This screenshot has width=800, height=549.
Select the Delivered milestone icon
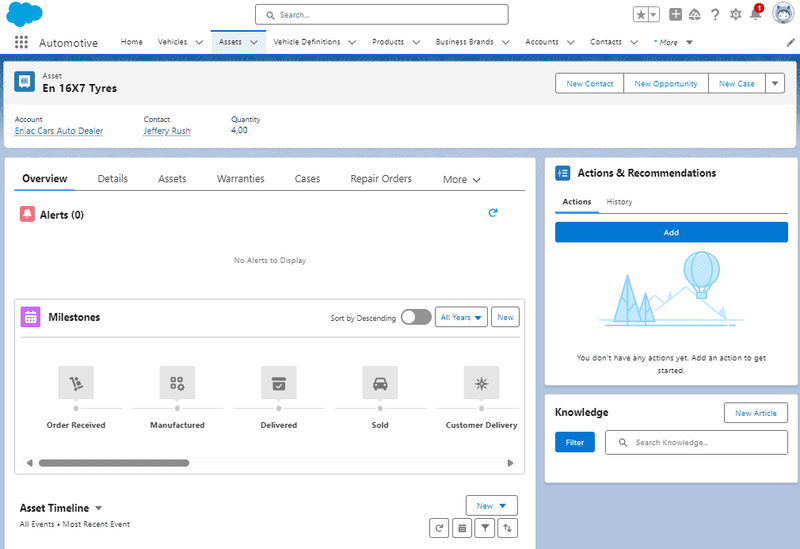[x=279, y=383]
